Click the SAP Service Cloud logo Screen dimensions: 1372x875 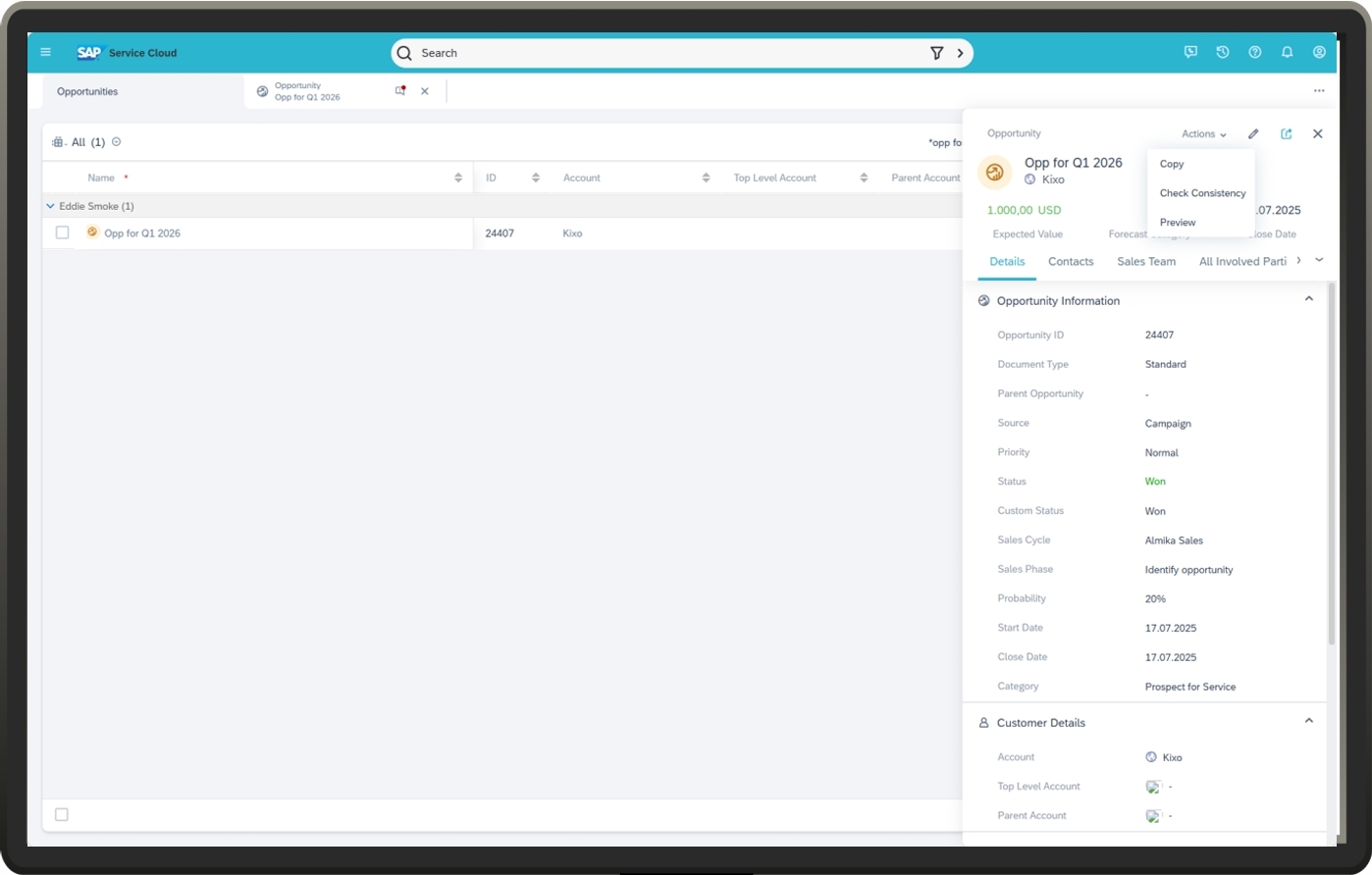tap(127, 53)
